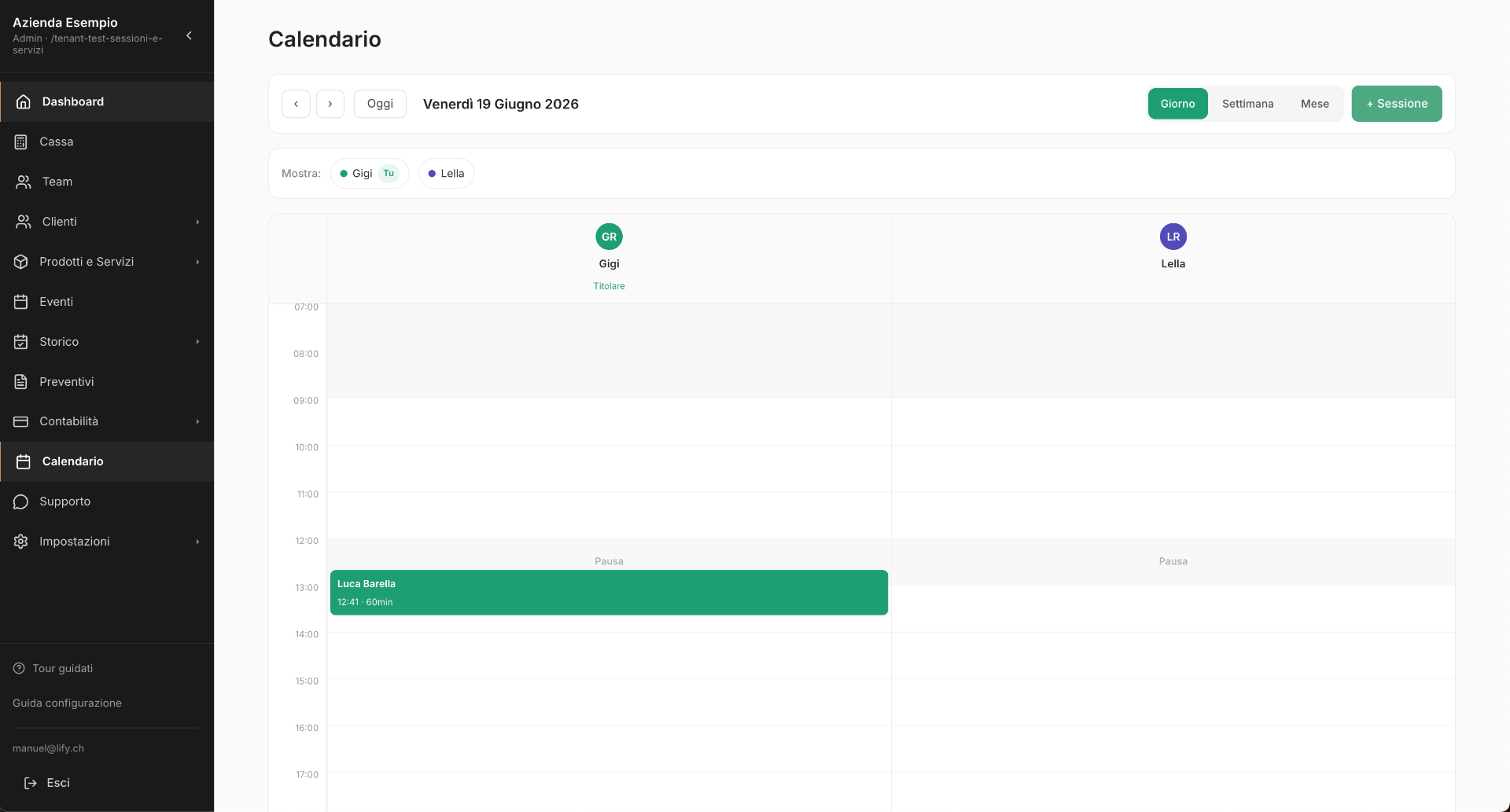This screenshot has width=1510, height=812.
Task: Click the LR avatar for Lella
Action: coord(1173,237)
